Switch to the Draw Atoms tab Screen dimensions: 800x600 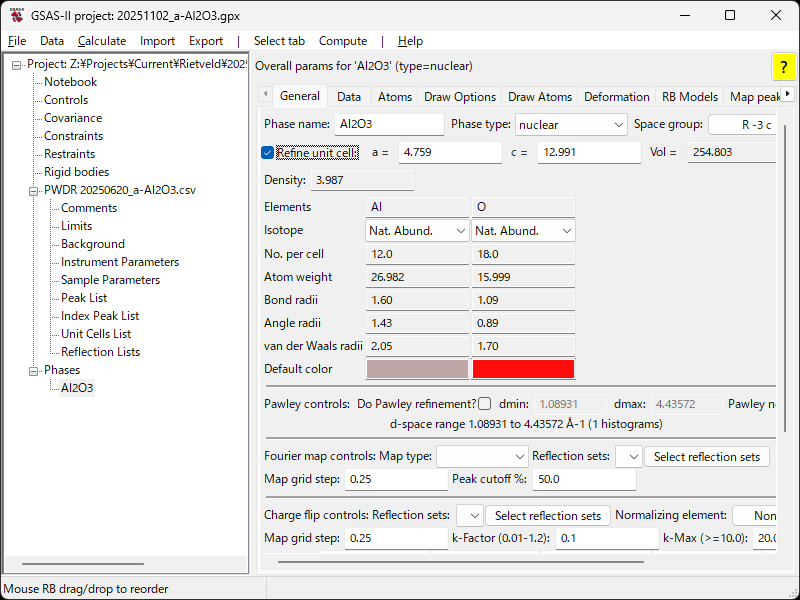[x=540, y=97]
